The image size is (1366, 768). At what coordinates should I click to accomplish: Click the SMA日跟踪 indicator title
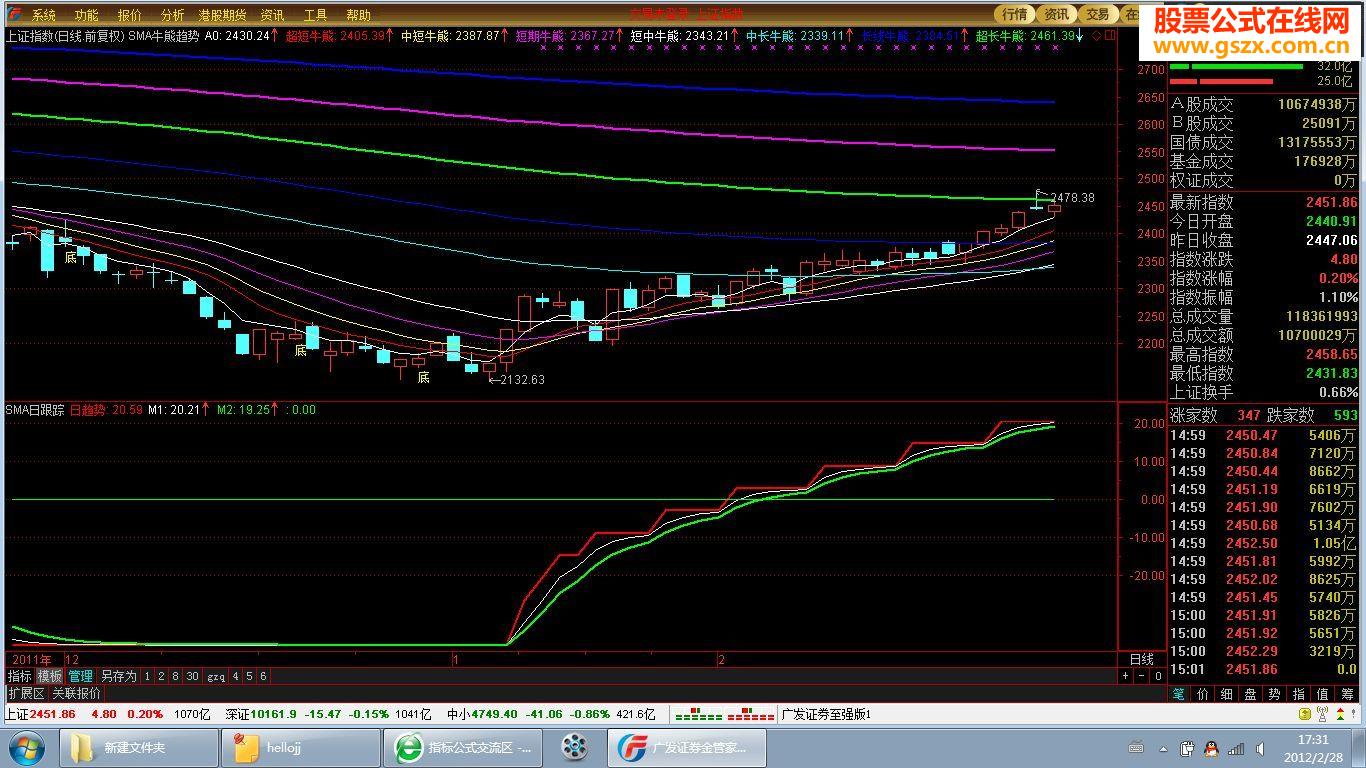pyautogui.click(x=35, y=409)
